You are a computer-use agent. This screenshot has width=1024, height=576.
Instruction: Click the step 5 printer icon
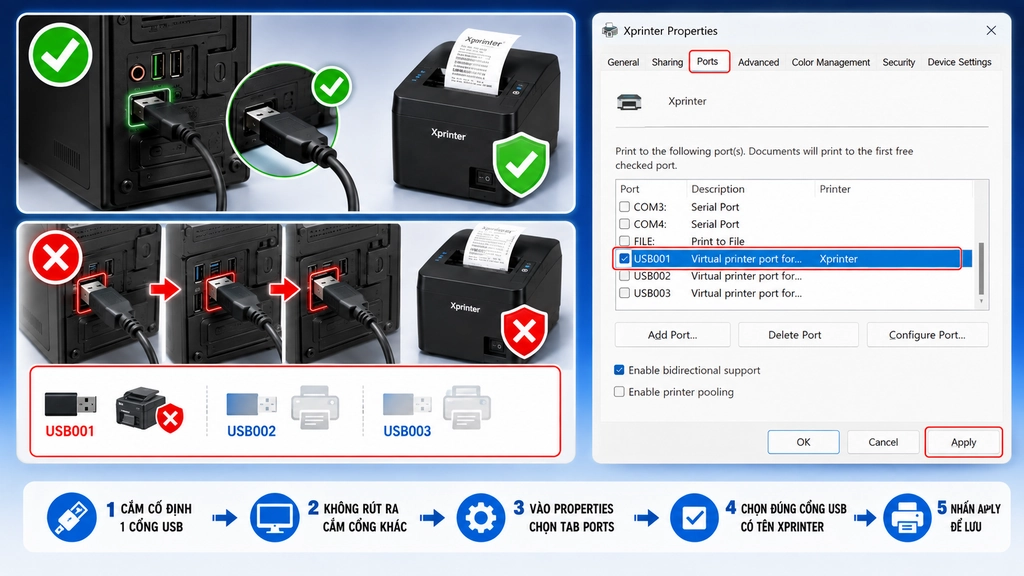[x=907, y=517]
